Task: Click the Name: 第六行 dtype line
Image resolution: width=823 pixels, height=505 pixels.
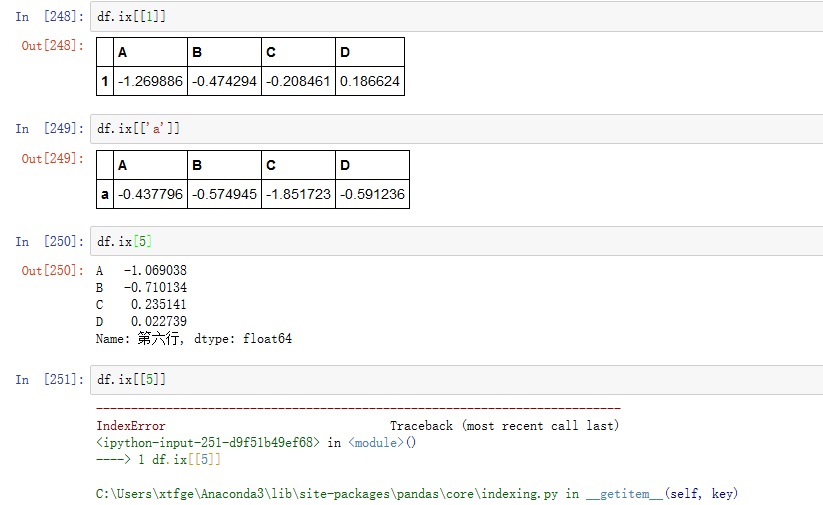Action: (x=194, y=339)
